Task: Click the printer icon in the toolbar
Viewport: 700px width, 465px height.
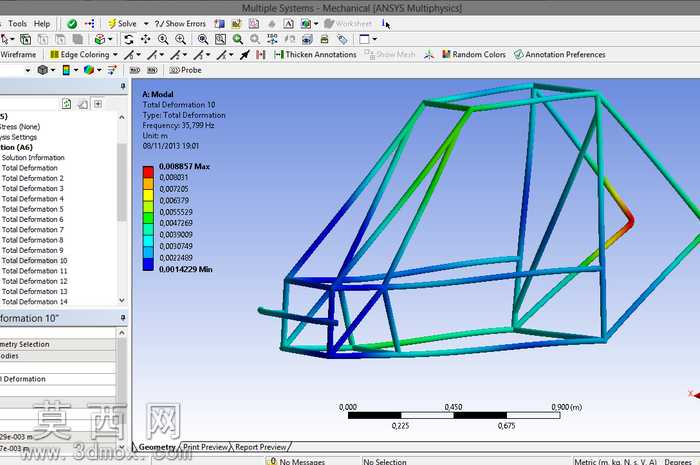Action: (x=325, y=40)
